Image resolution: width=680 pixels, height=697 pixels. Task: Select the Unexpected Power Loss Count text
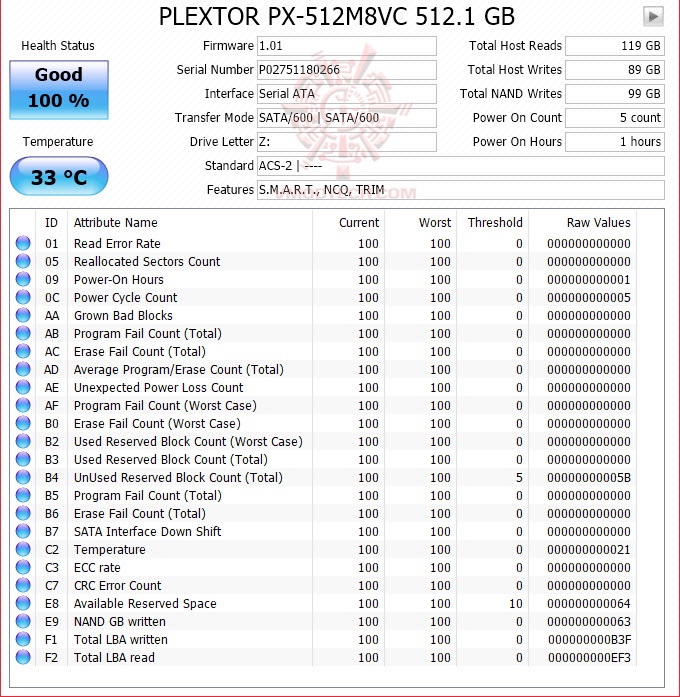point(158,388)
